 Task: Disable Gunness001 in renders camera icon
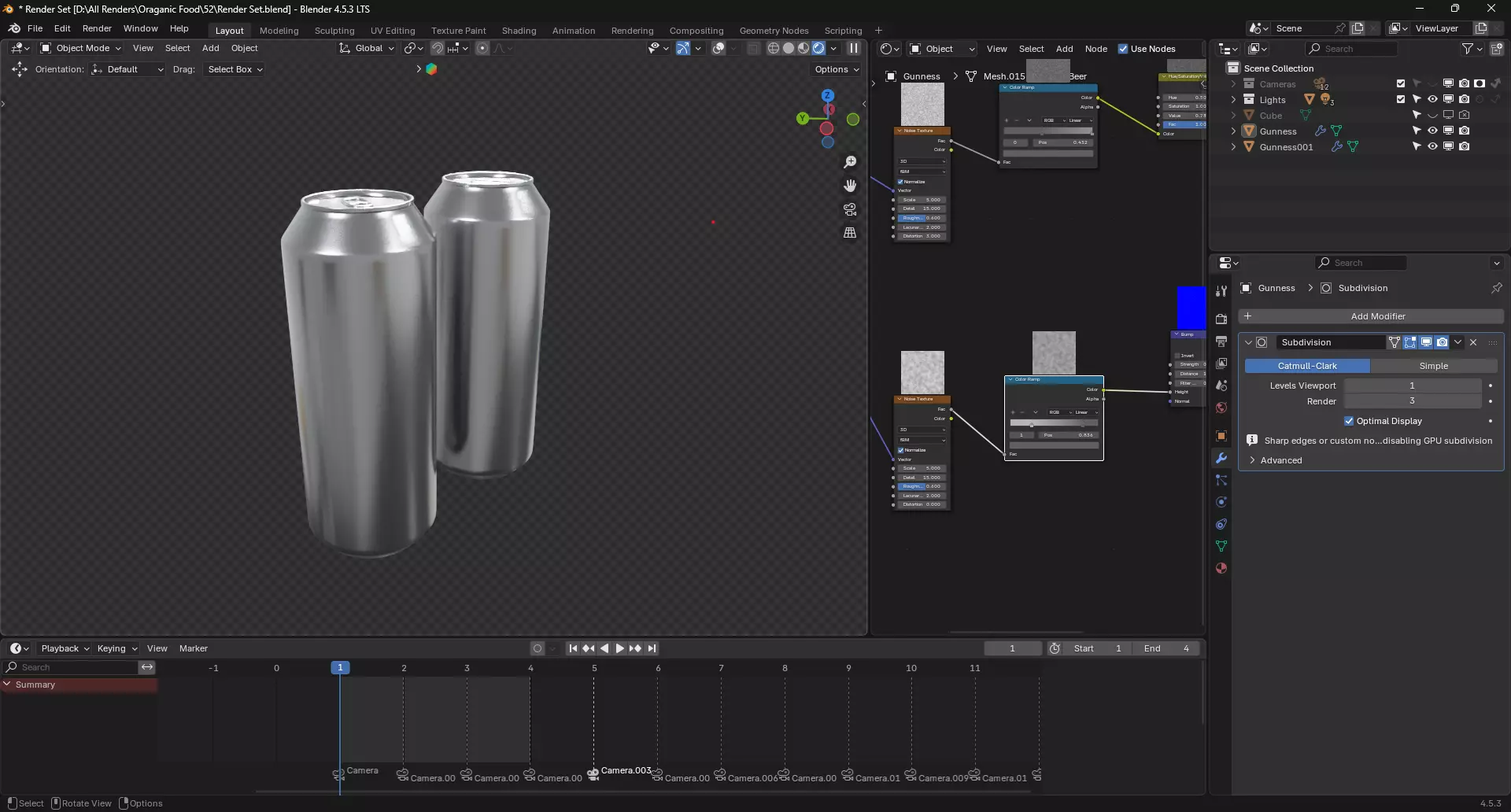click(1464, 147)
